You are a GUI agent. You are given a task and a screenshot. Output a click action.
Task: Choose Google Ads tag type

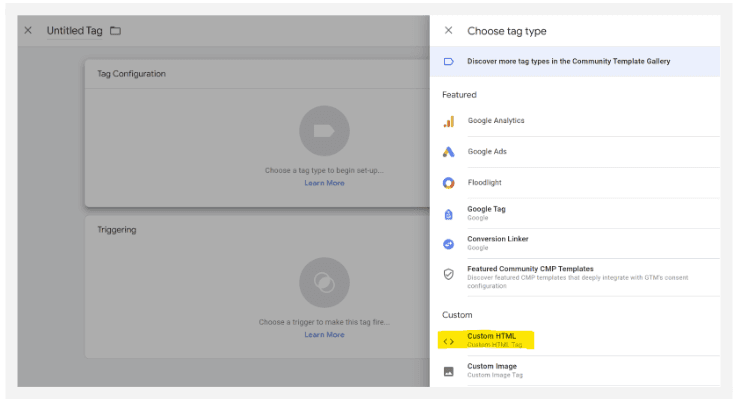pos(581,152)
